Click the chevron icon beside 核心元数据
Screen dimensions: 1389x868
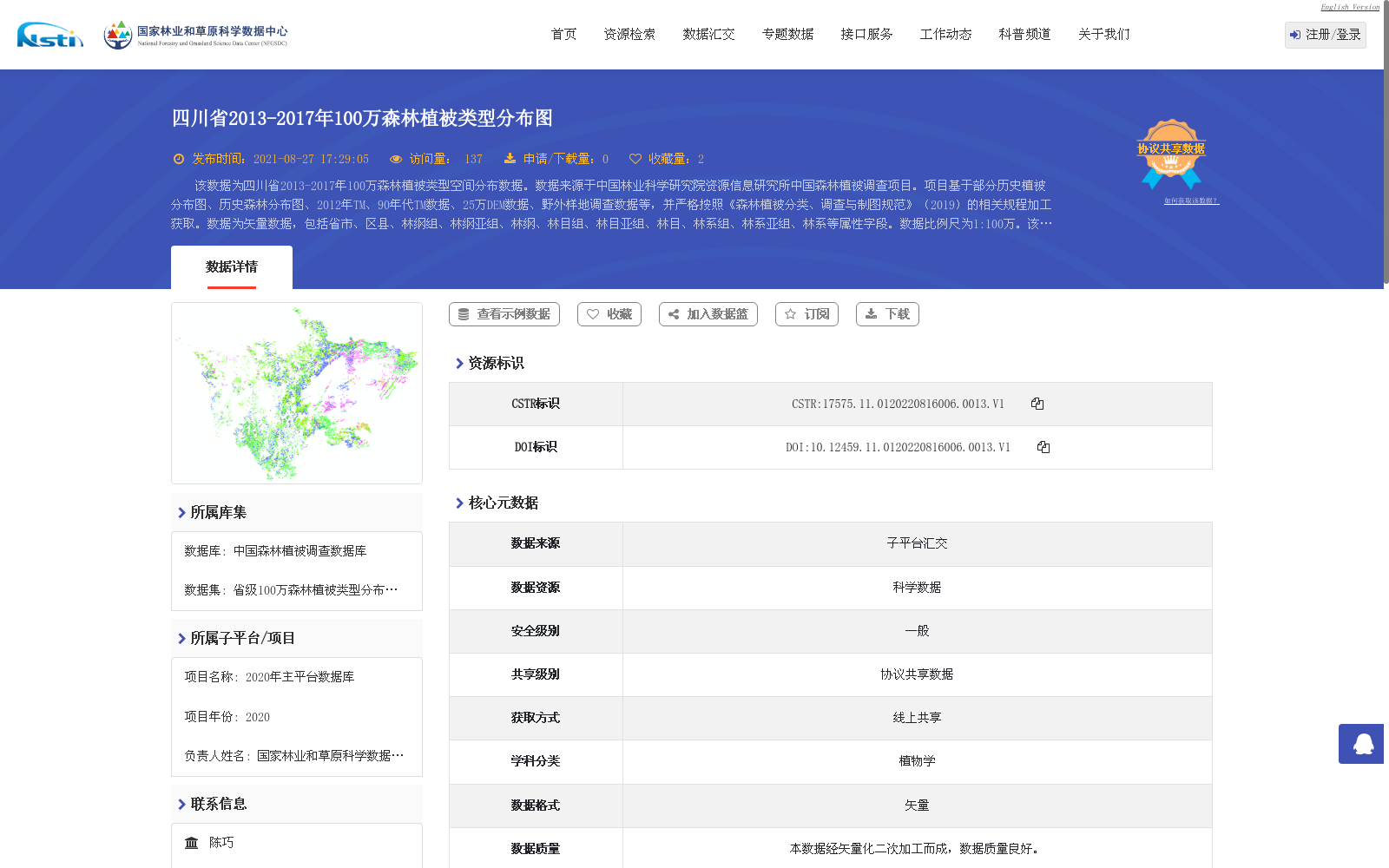(459, 503)
